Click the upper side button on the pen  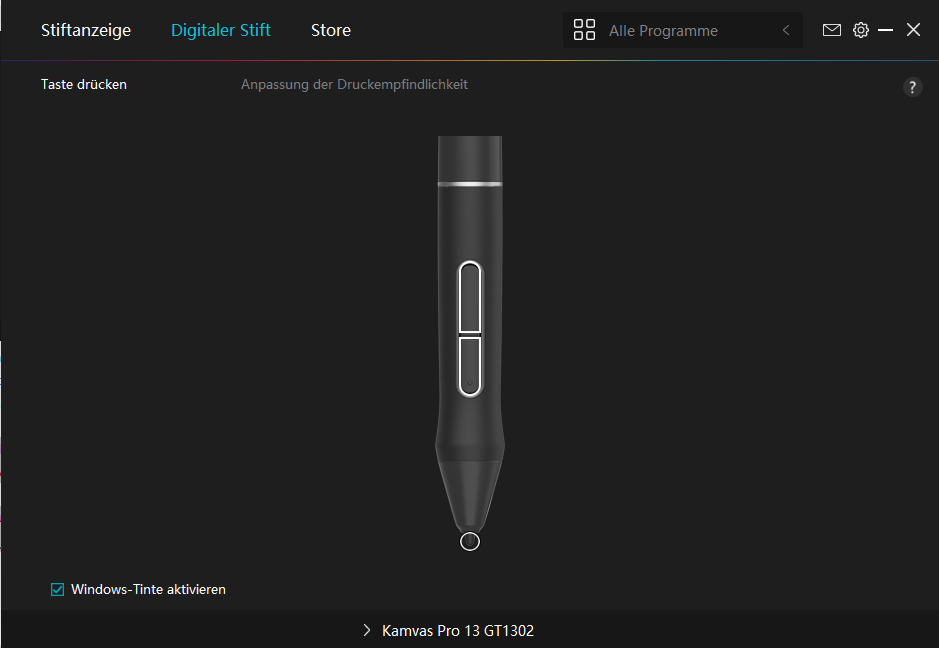(x=470, y=297)
